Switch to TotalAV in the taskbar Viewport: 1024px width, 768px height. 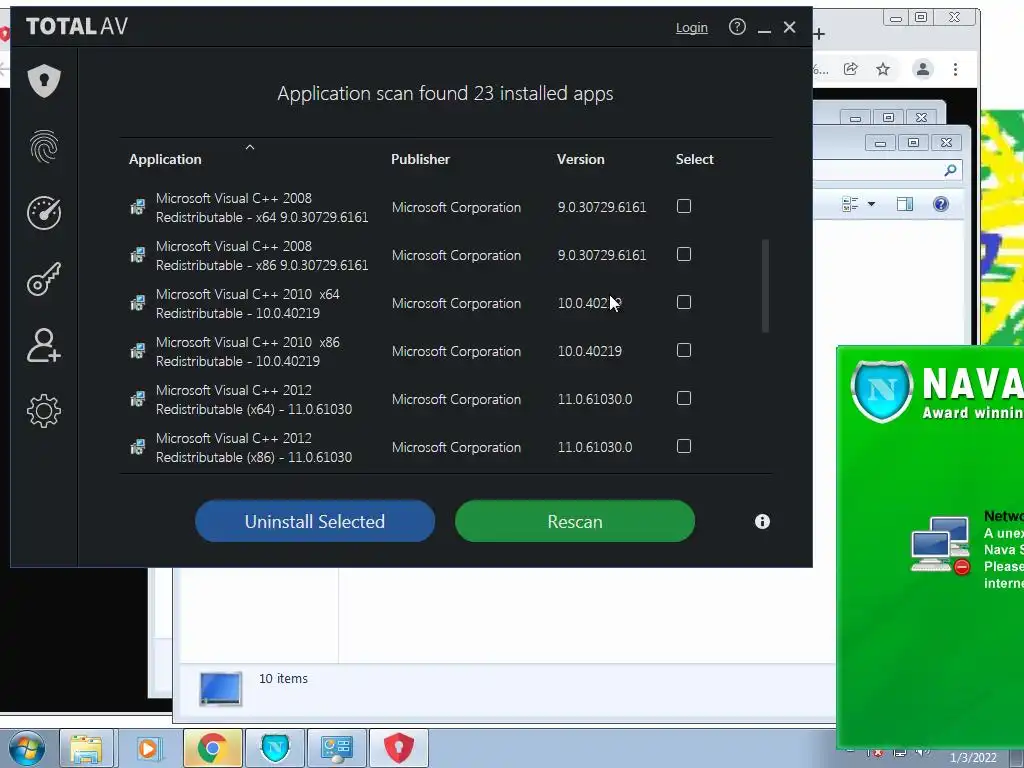click(x=399, y=748)
